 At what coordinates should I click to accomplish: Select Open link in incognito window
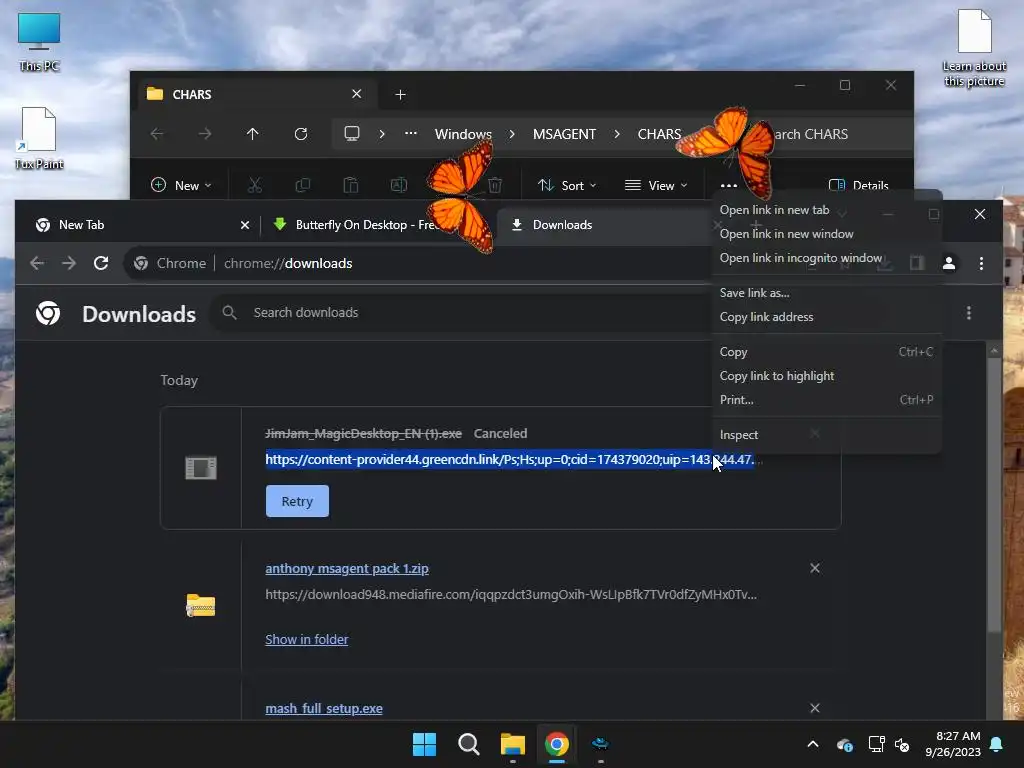801,258
